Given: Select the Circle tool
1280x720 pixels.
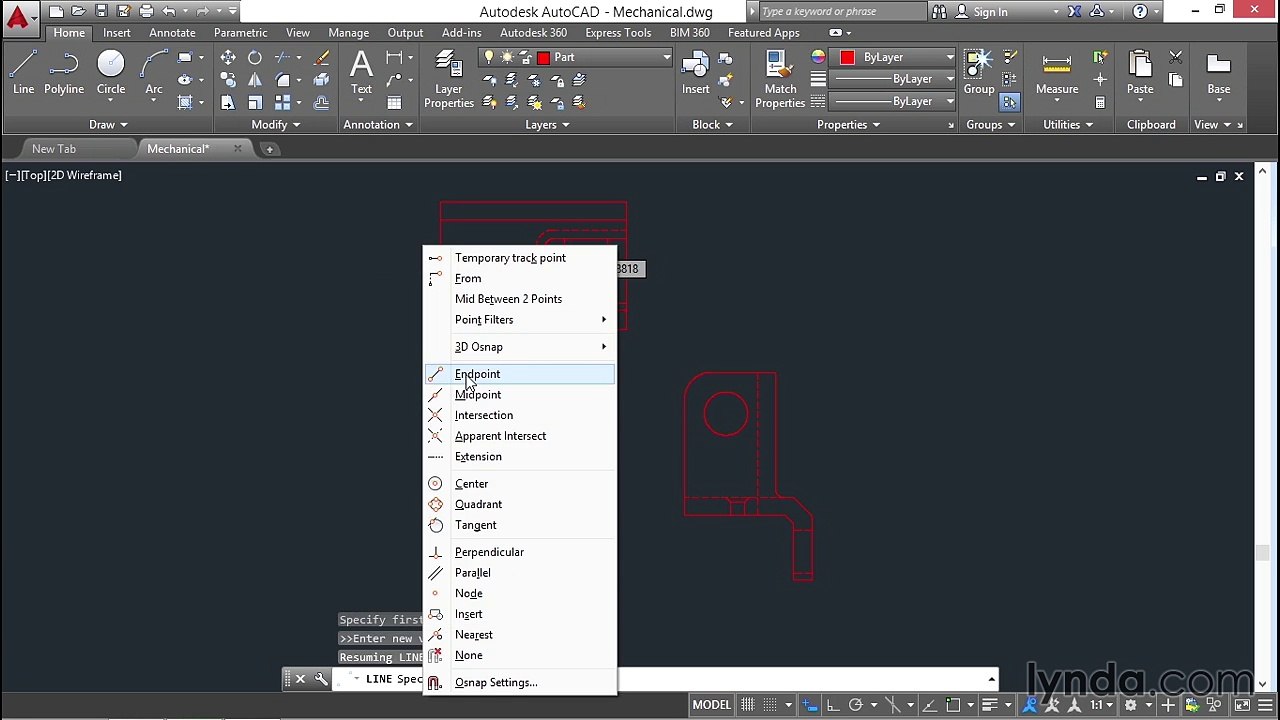Looking at the screenshot, I should 111,73.
